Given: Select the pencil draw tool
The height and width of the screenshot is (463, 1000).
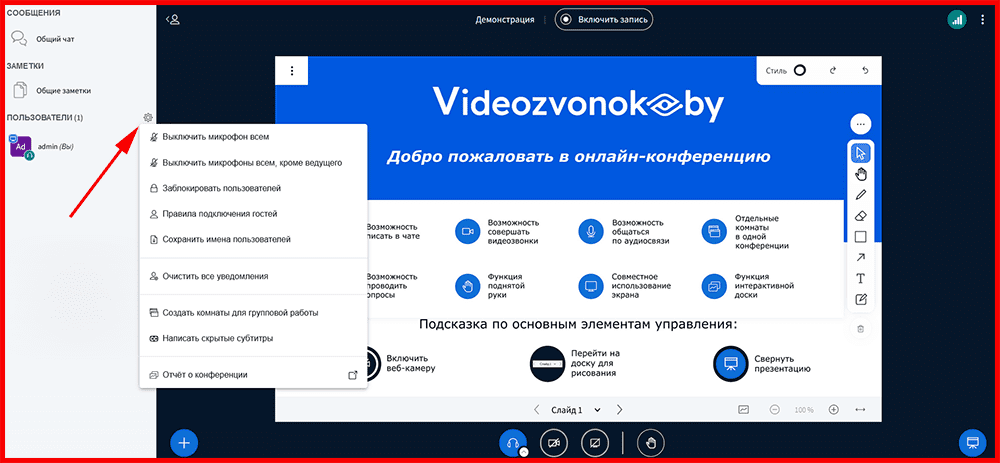Looking at the screenshot, I should (860, 195).
